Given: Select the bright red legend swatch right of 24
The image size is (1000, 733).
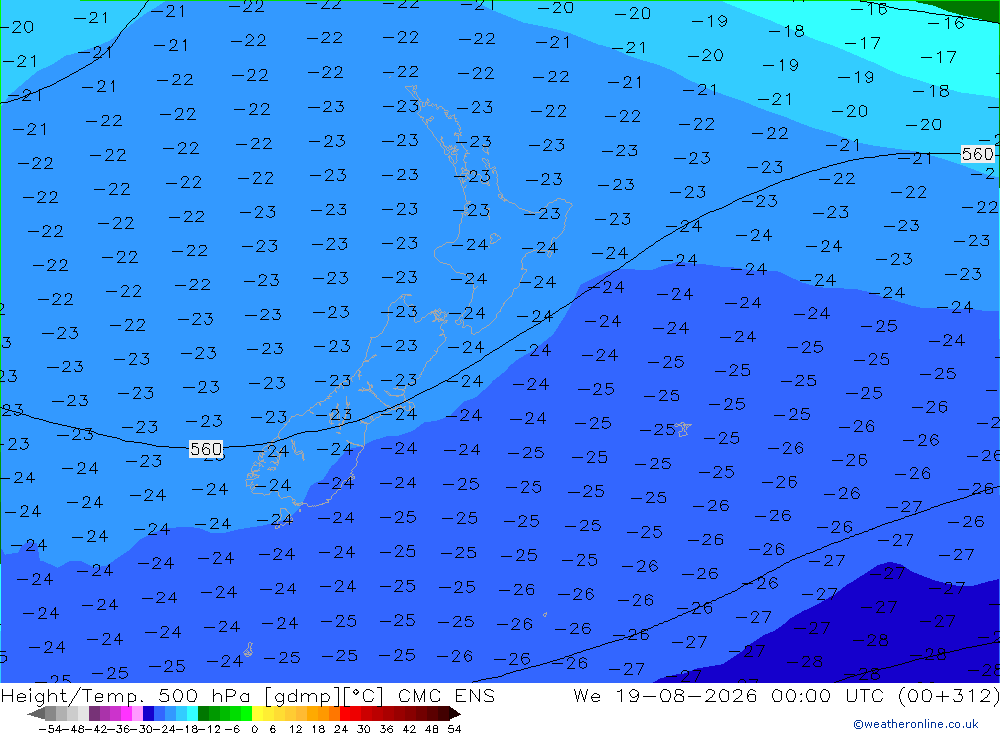Looking at the screenshot, I should tap(345, 713).
